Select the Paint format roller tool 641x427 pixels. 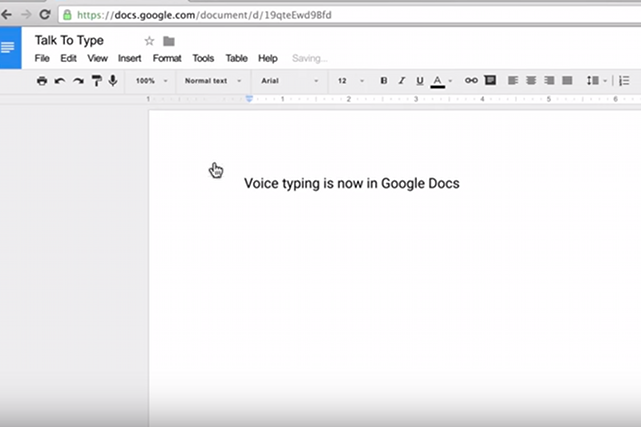click(x=96, y=80)
